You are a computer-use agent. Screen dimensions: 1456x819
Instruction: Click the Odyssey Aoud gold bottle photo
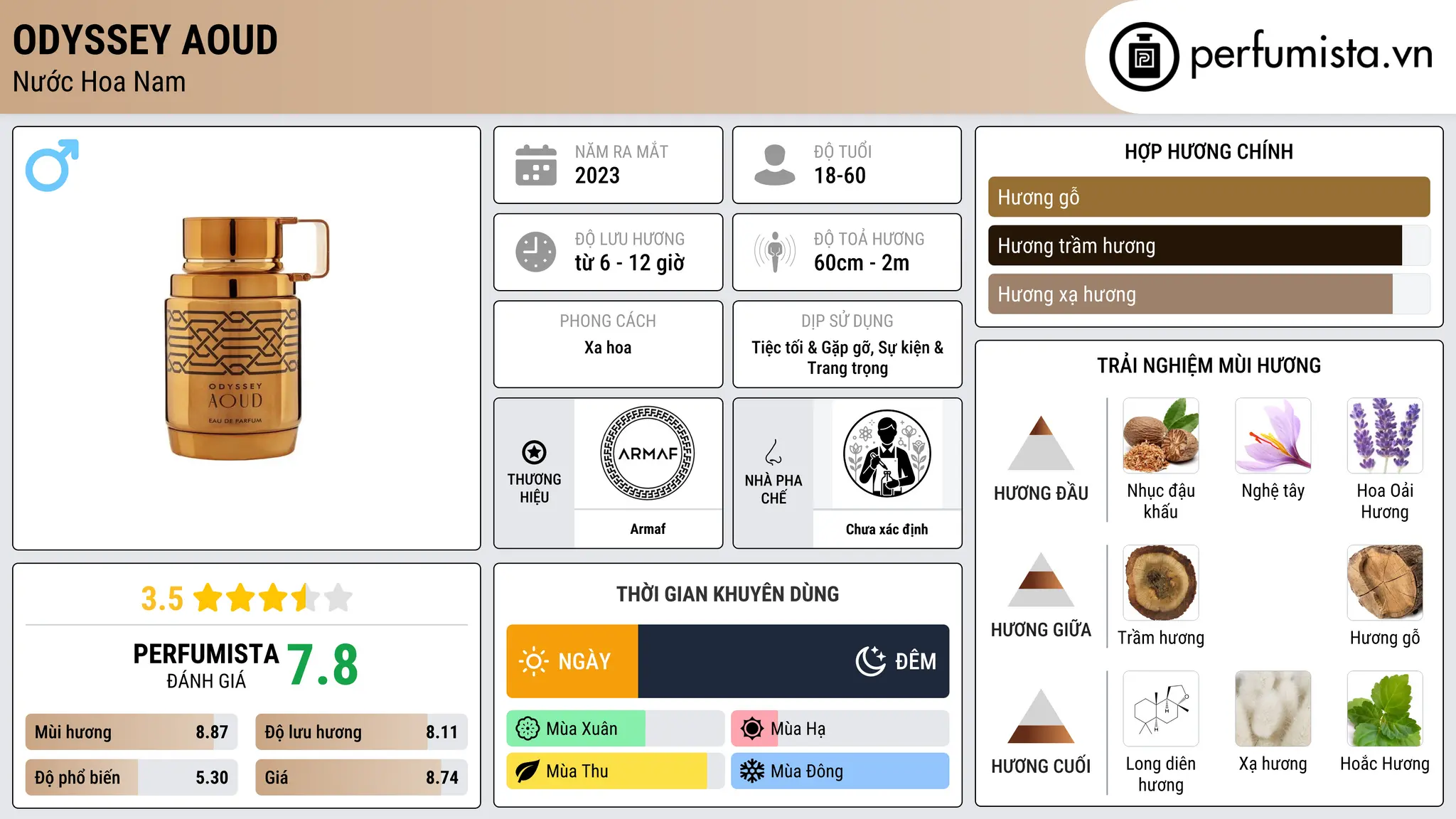[245, 338]
